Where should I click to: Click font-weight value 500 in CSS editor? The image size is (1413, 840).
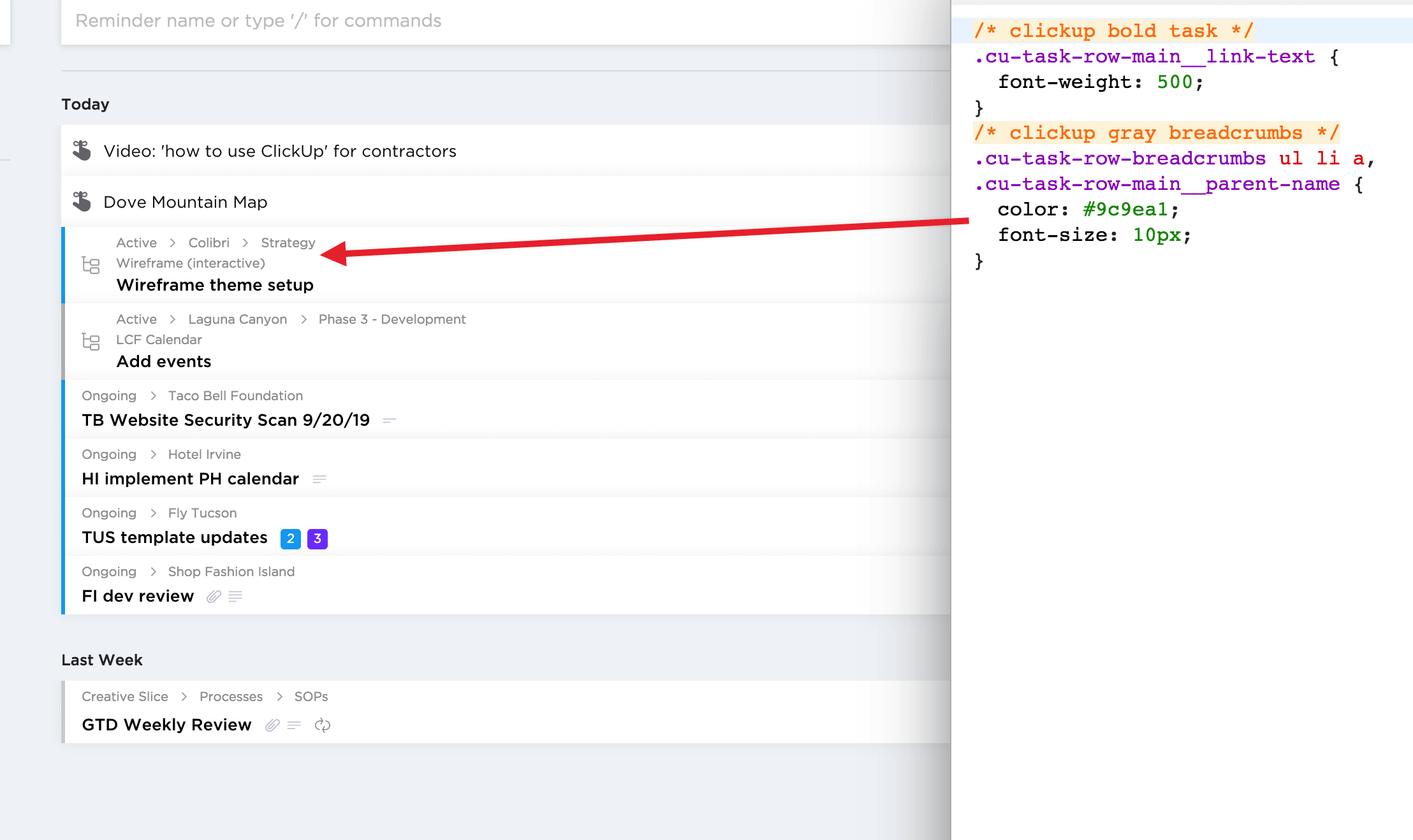point(1175,82)
